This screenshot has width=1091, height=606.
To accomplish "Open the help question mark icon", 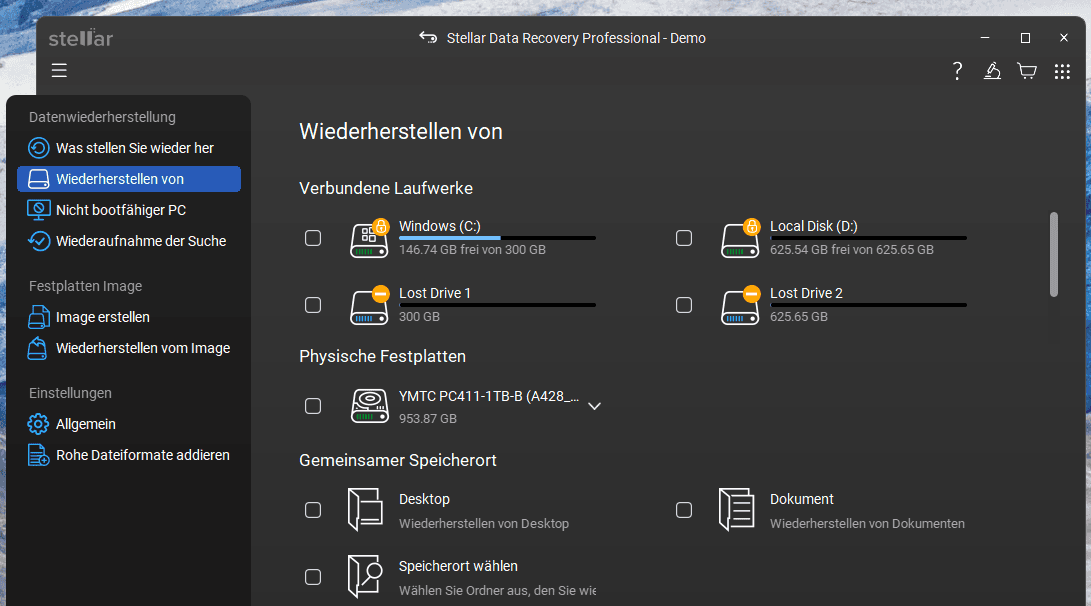I will (957, 71).
